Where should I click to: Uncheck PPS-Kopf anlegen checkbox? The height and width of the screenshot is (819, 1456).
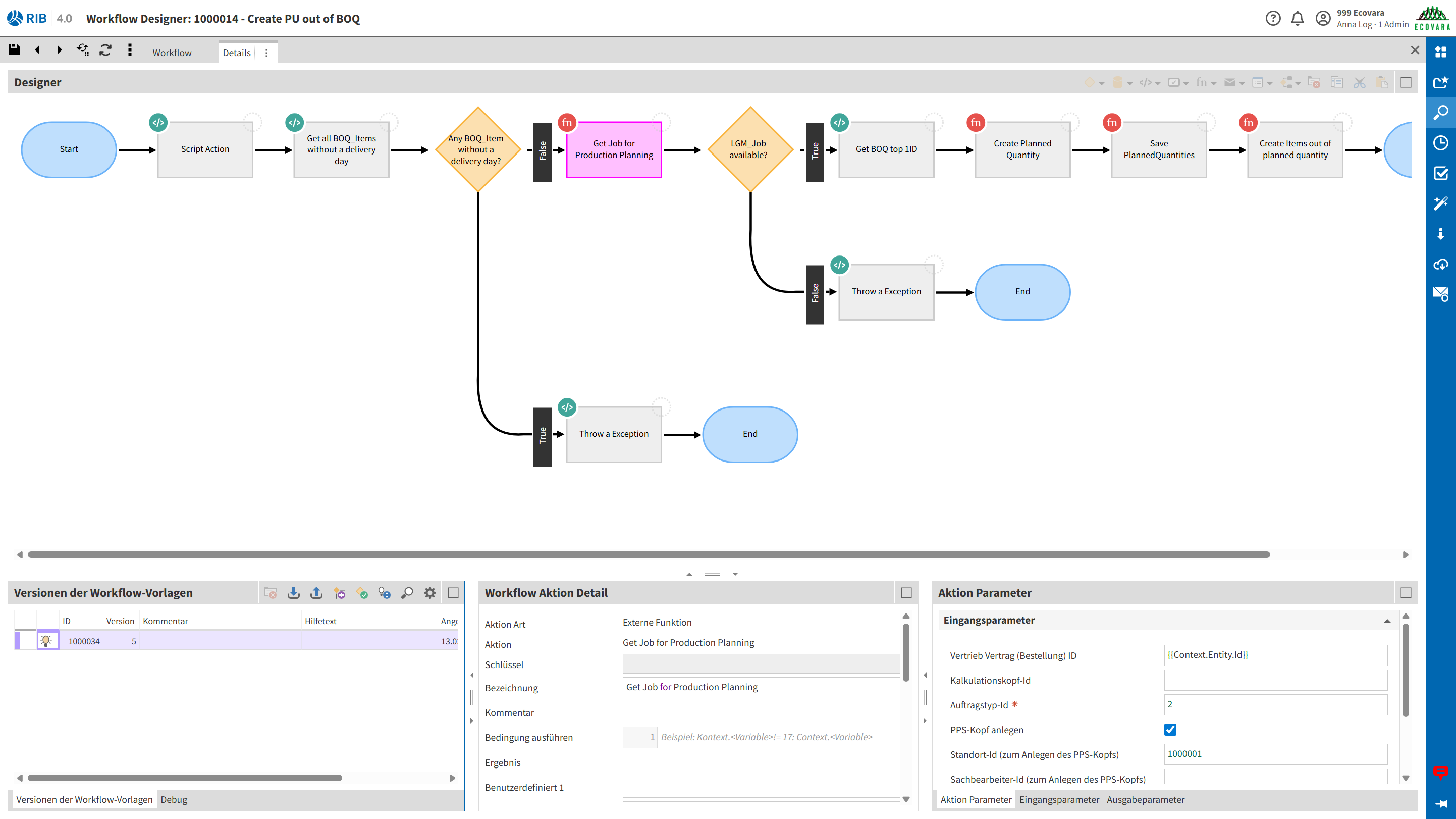[x=1170, y=730]
